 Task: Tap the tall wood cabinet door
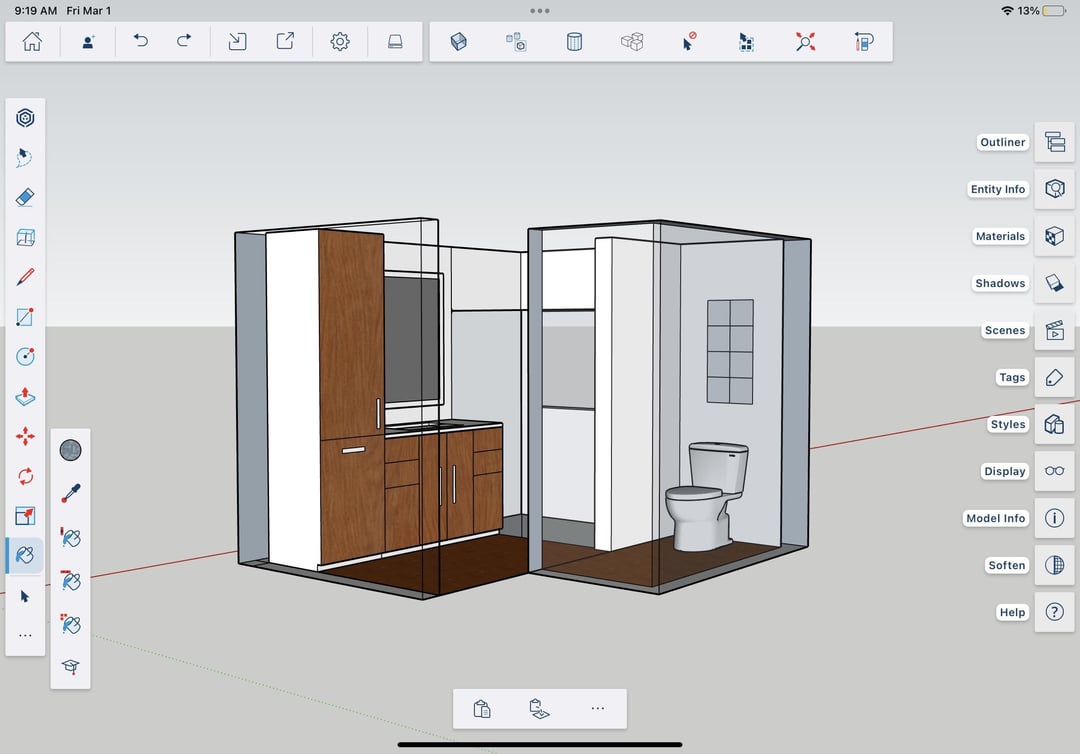pos(351,334)
